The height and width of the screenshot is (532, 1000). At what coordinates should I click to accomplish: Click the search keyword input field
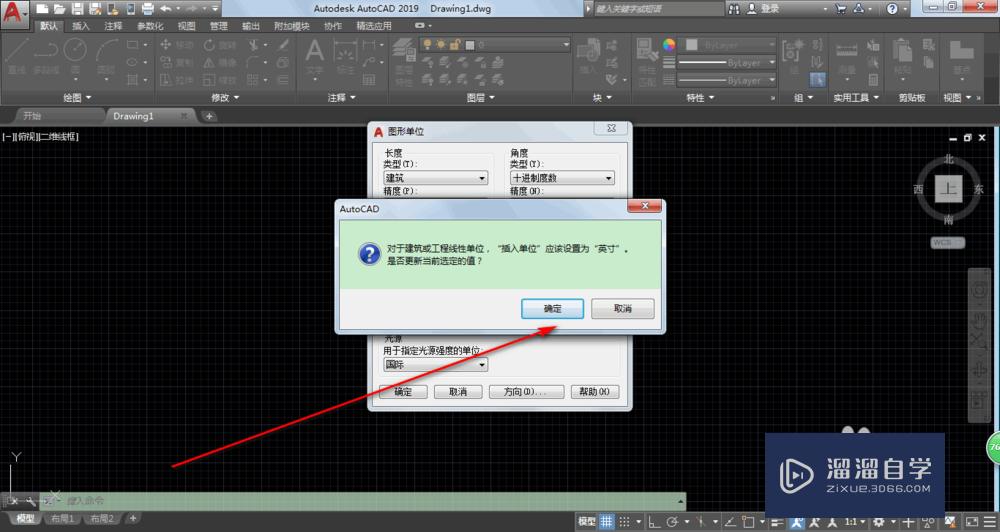point(658,9)
